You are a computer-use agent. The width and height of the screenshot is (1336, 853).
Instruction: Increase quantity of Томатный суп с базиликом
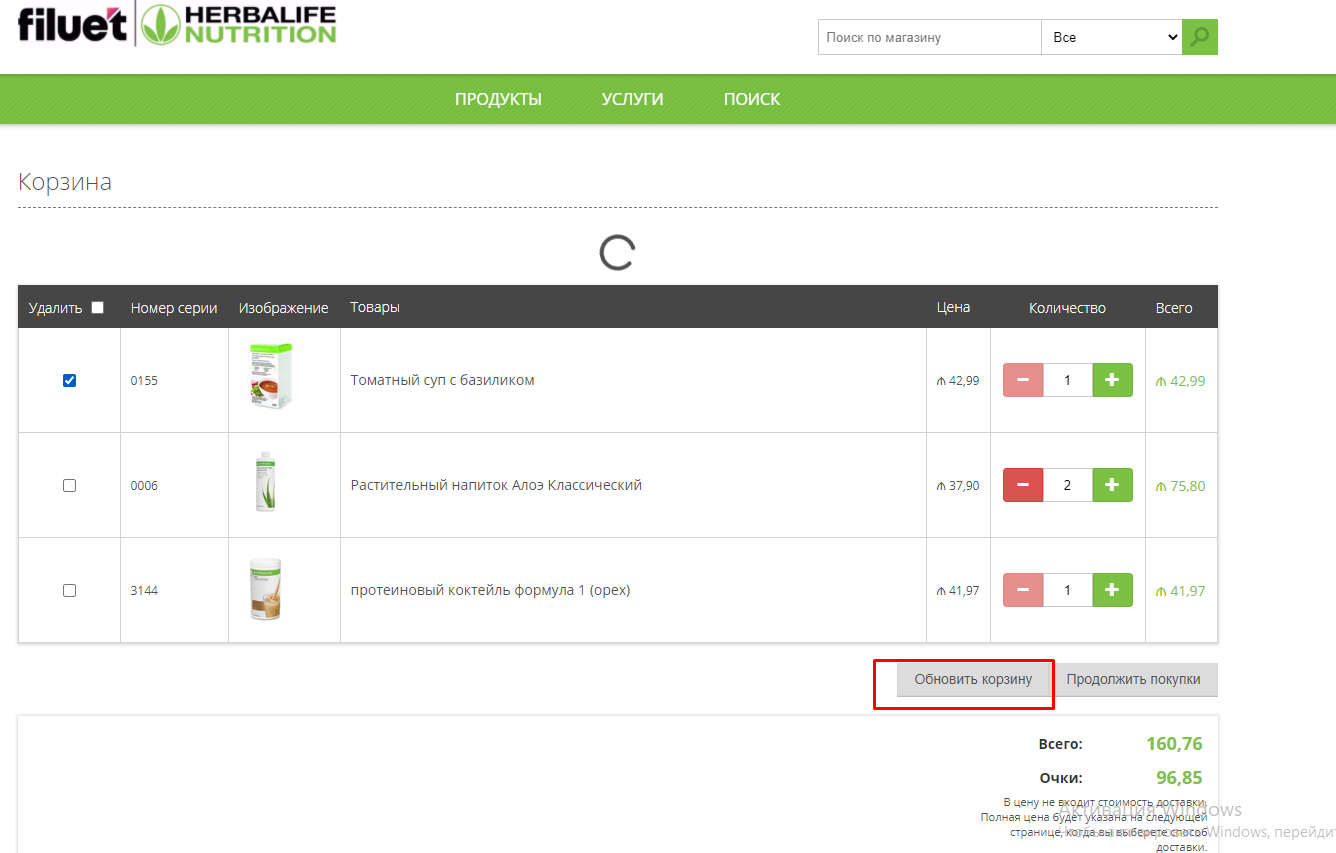point(1112,380)
